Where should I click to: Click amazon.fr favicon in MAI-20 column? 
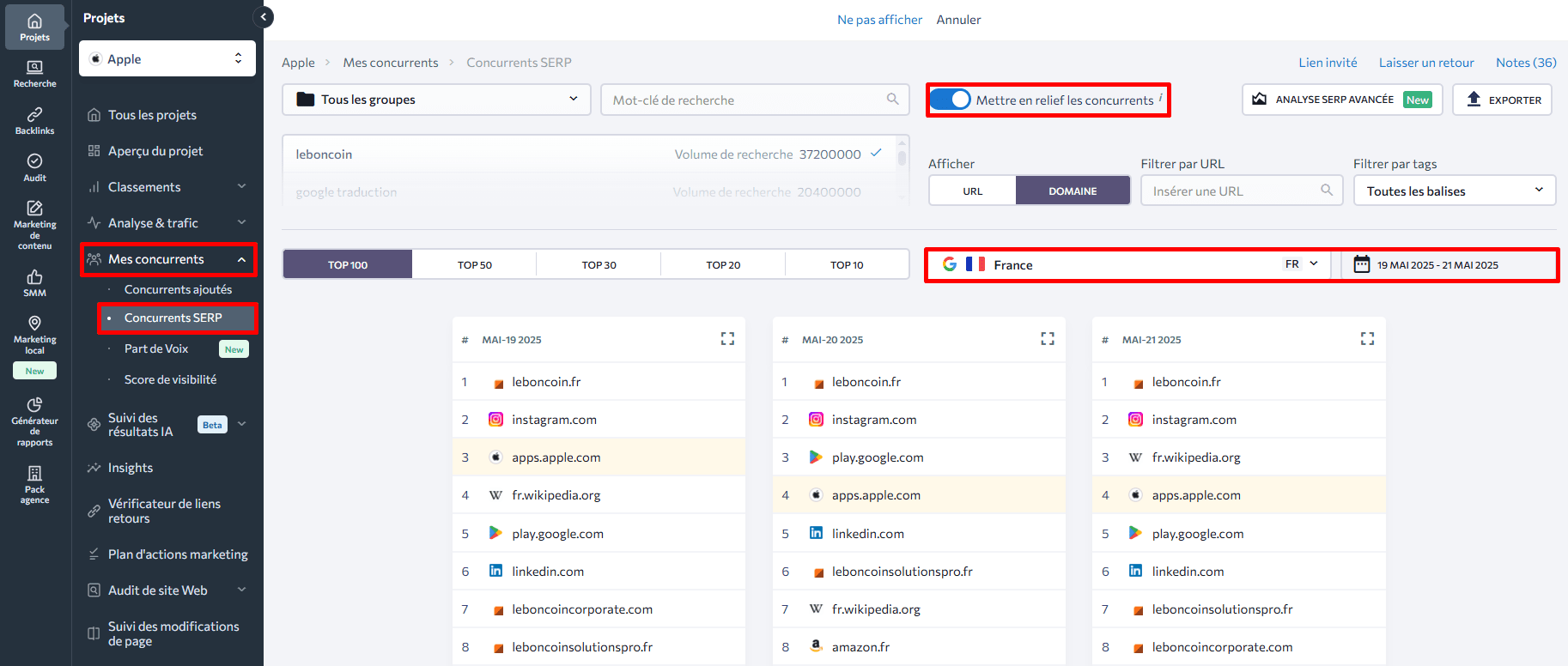(x=816, y=646)
